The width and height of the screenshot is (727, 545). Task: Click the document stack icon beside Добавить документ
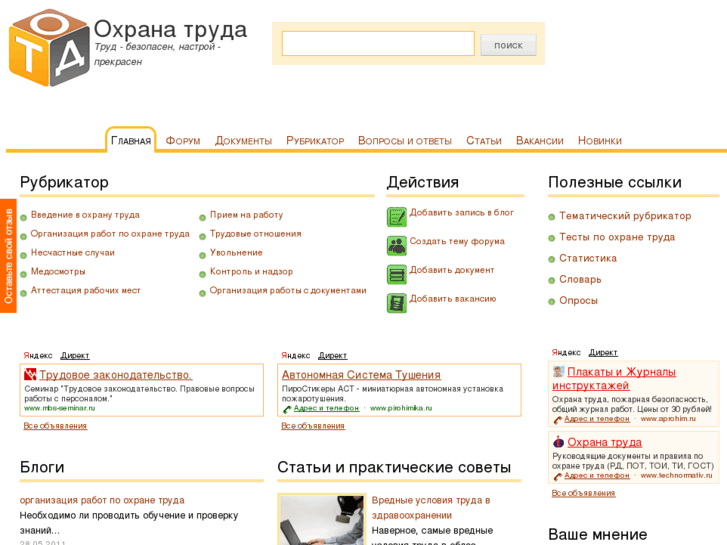tap(396, 274)
